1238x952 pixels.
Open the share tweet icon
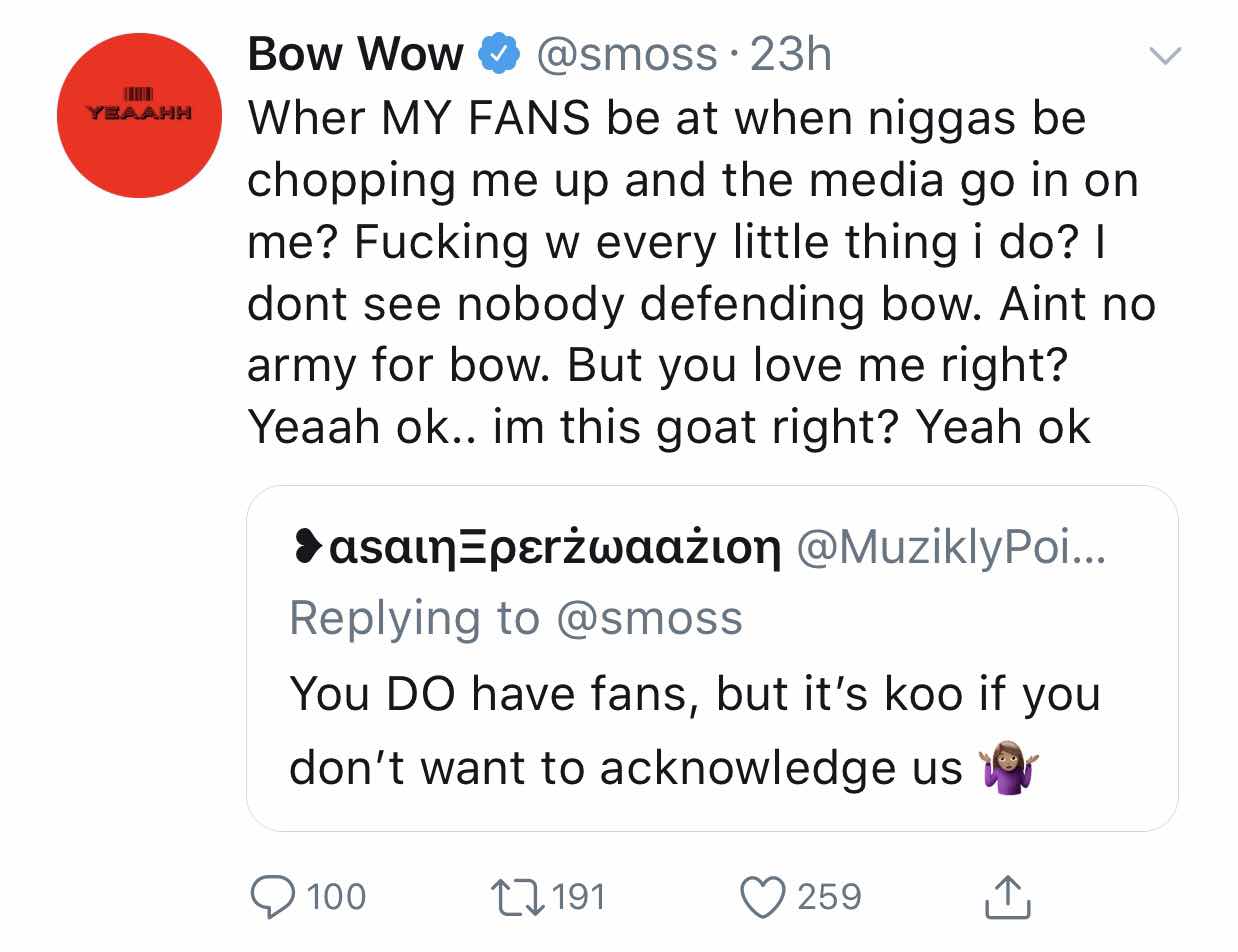[x=1006, y=897]
